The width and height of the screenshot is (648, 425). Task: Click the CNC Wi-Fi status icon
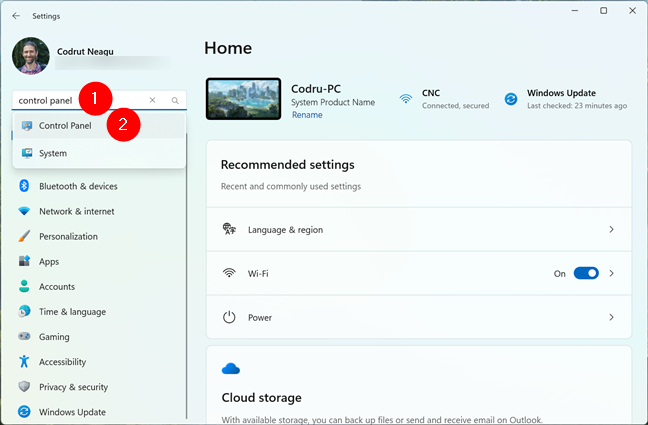(x=406, y=99)
